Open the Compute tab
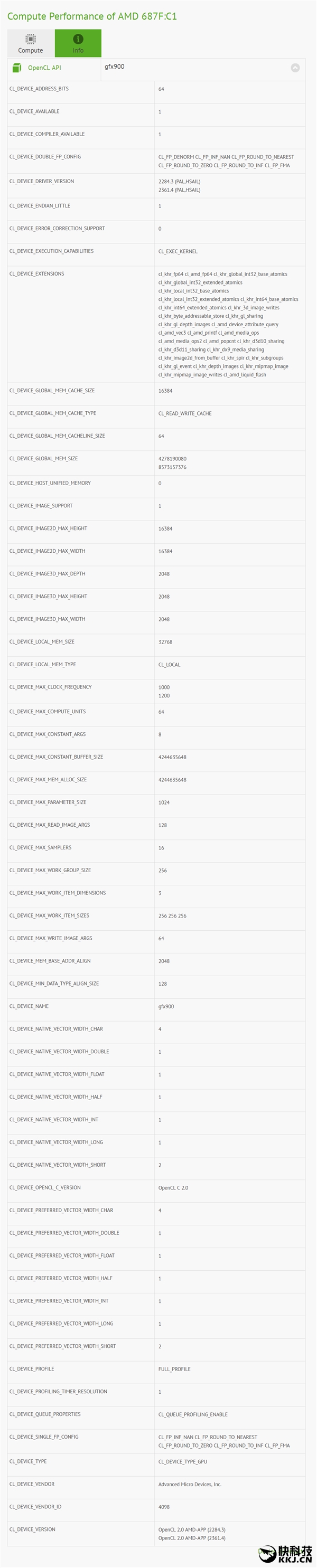This screenshot has width=317, height=1568. coord(31,43)
